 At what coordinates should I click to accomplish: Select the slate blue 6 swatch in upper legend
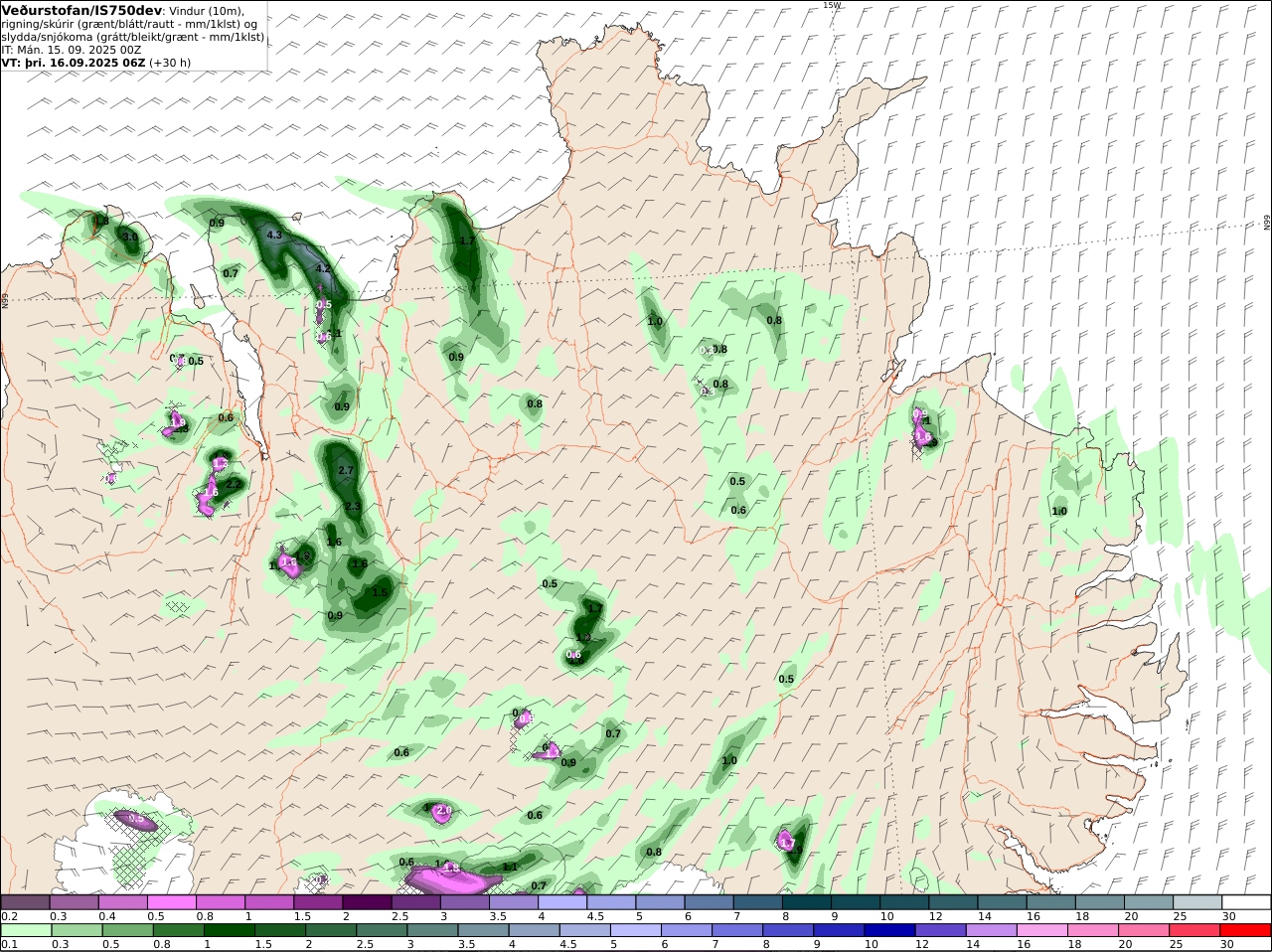[x=710, y=902]
